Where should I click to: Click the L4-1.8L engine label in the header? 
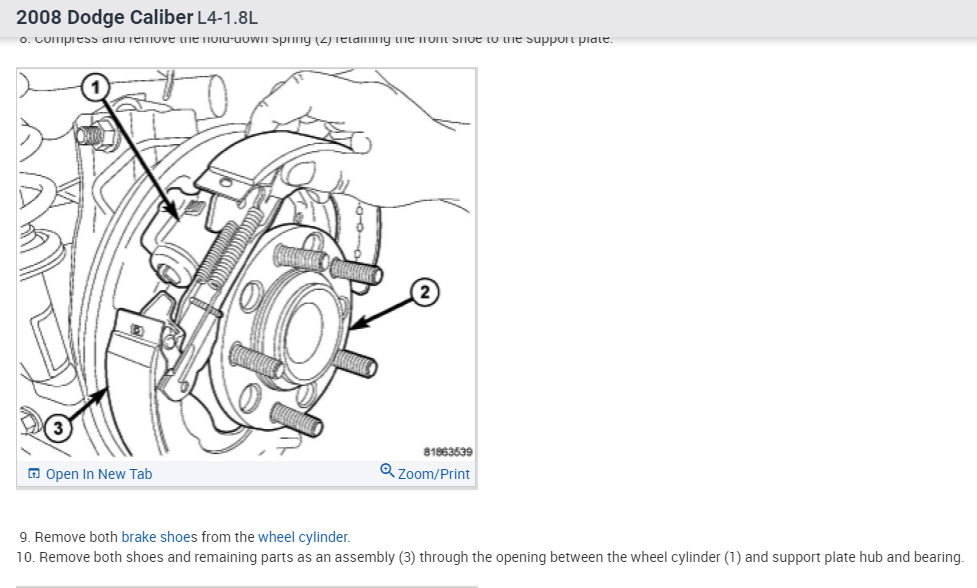point(227,18)
